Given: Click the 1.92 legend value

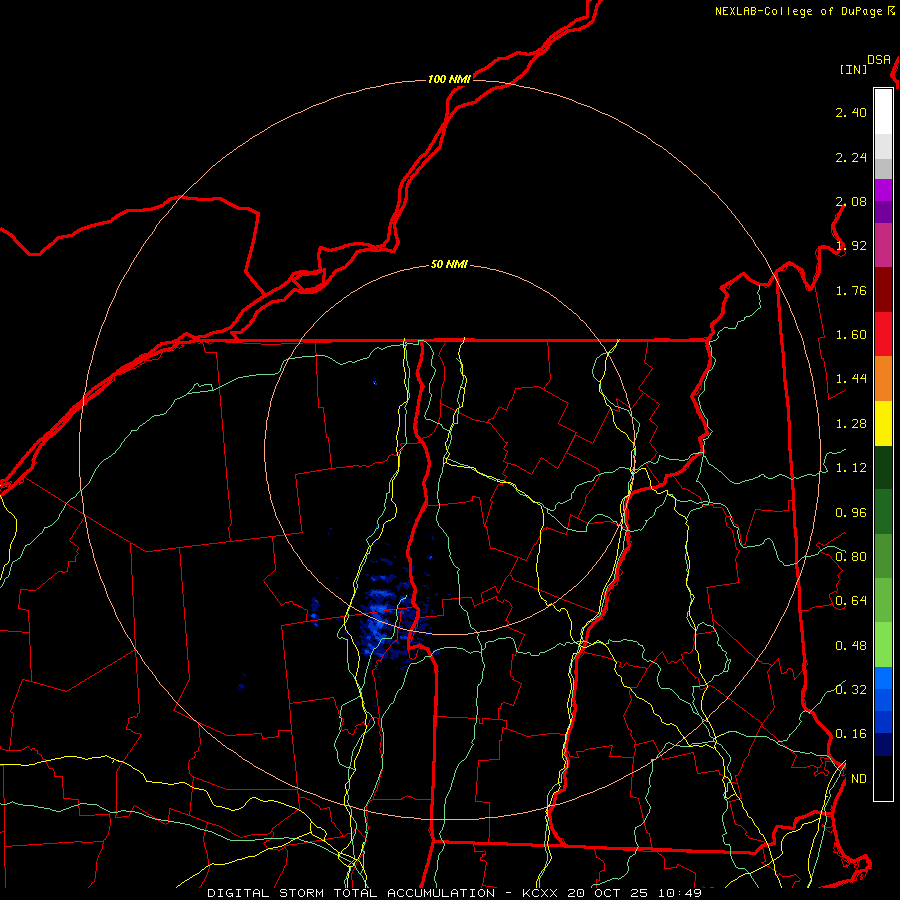Looking at the screenshot, I should [x=851, y=246].
